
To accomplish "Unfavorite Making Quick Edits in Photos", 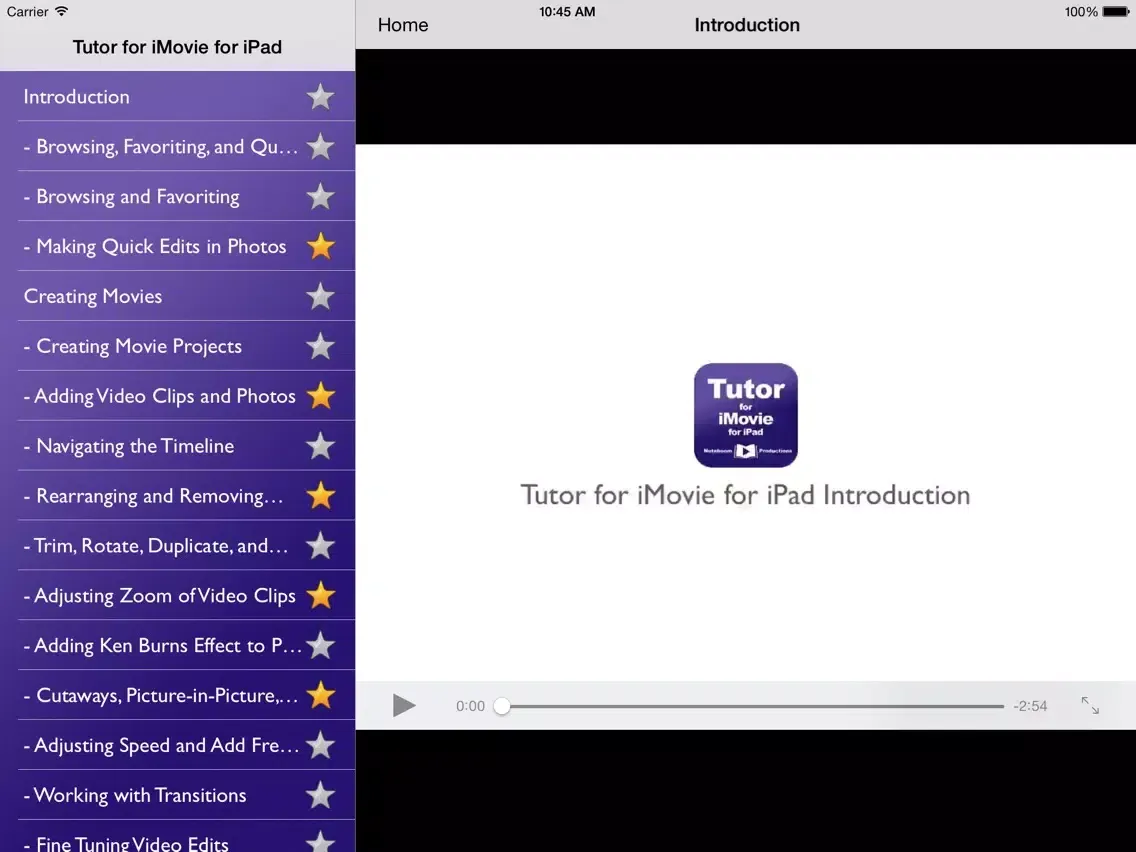I will point(320,246).
